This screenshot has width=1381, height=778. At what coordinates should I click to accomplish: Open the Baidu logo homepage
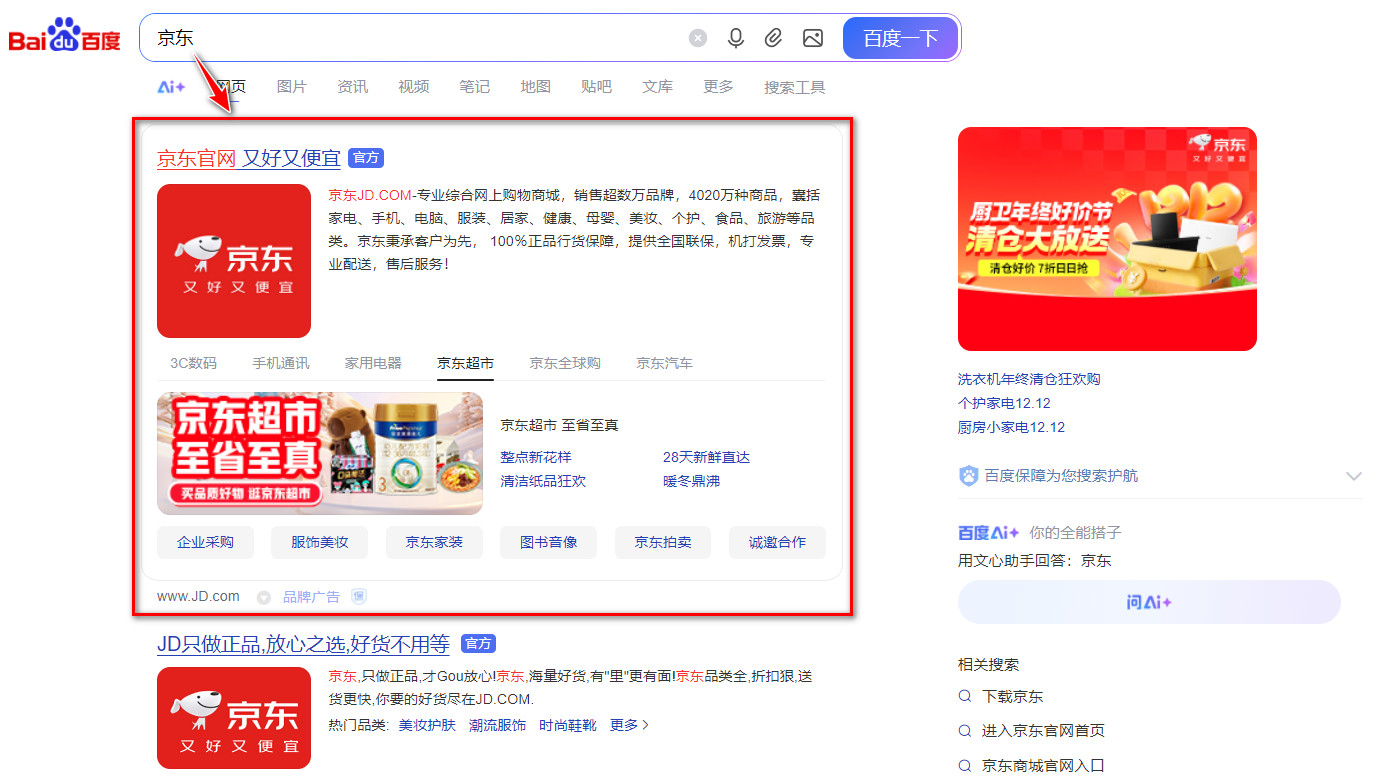[x=65, y=38]
